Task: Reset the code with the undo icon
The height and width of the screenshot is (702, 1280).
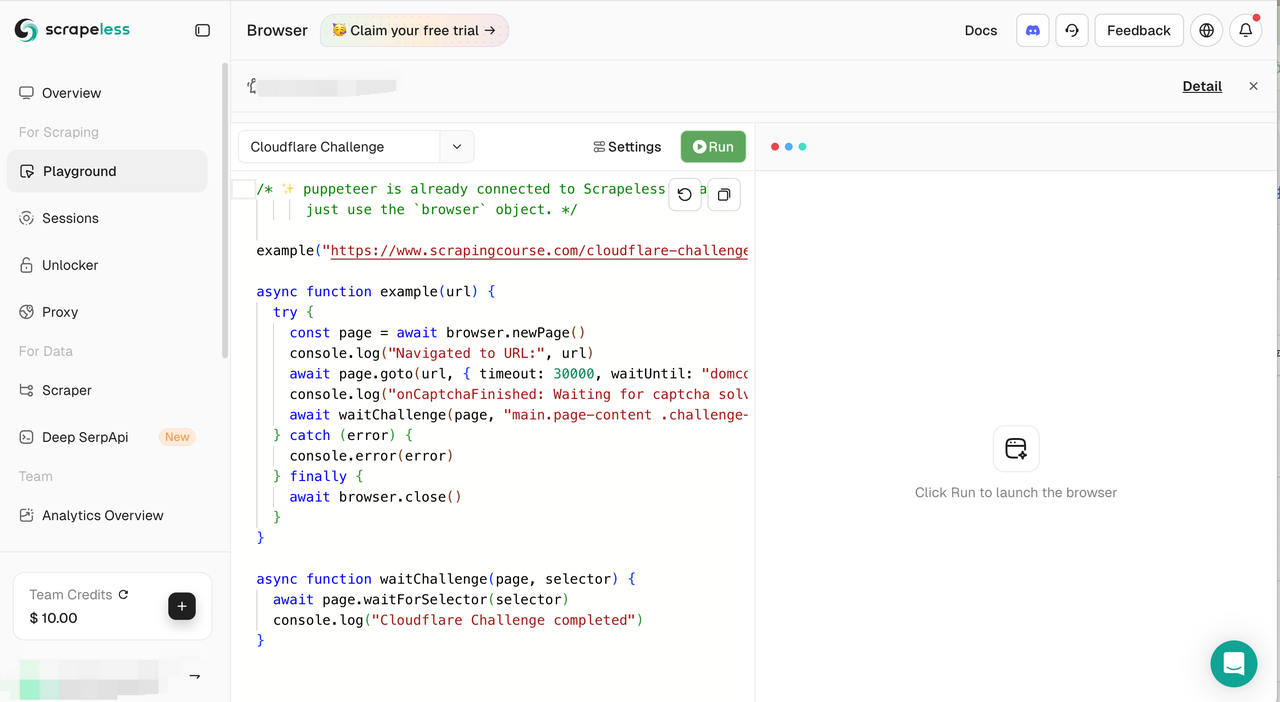Action: pos(685,195)
